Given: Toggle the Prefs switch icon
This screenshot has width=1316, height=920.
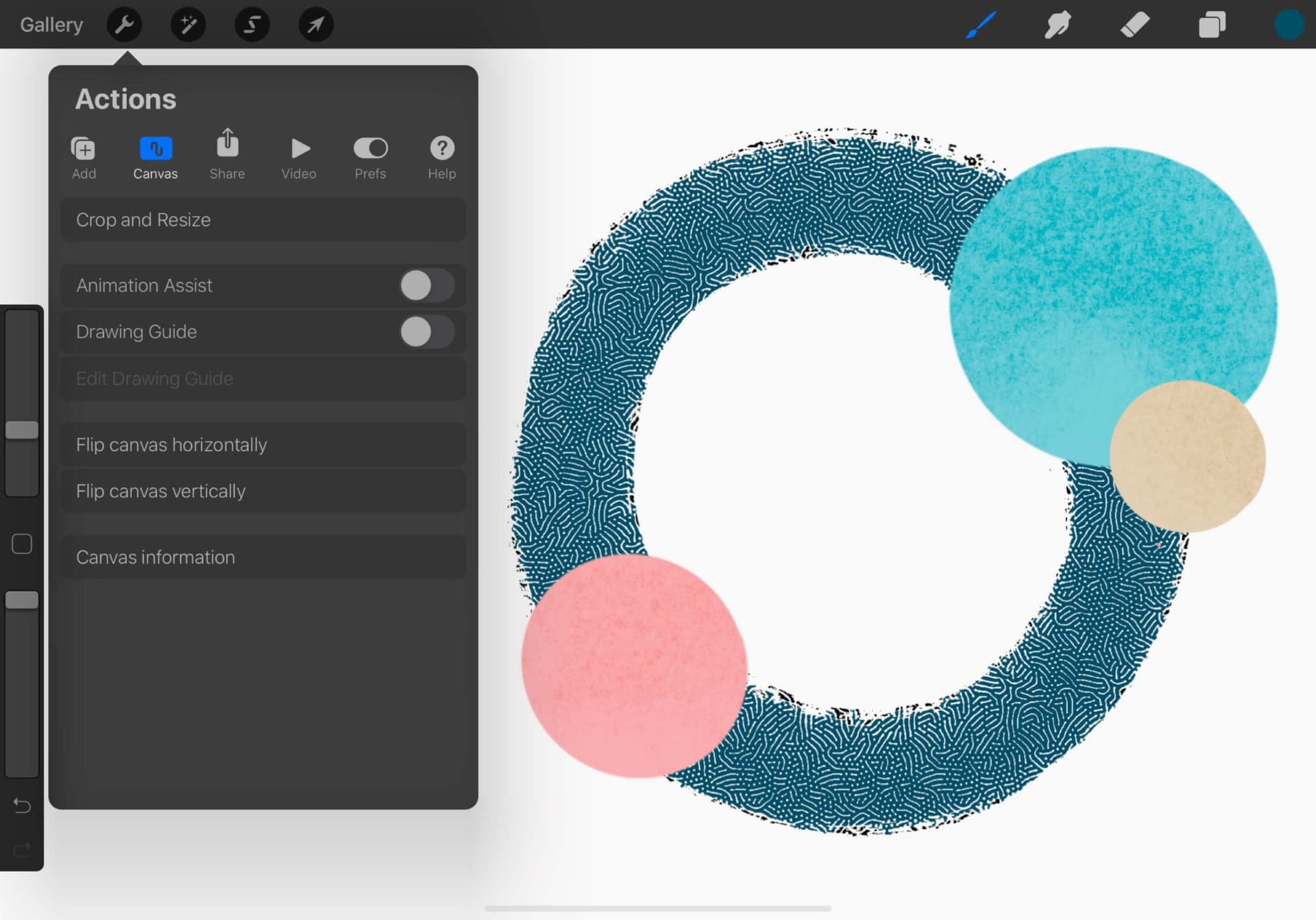Looking at the screenshot, I should coord(369,147).
